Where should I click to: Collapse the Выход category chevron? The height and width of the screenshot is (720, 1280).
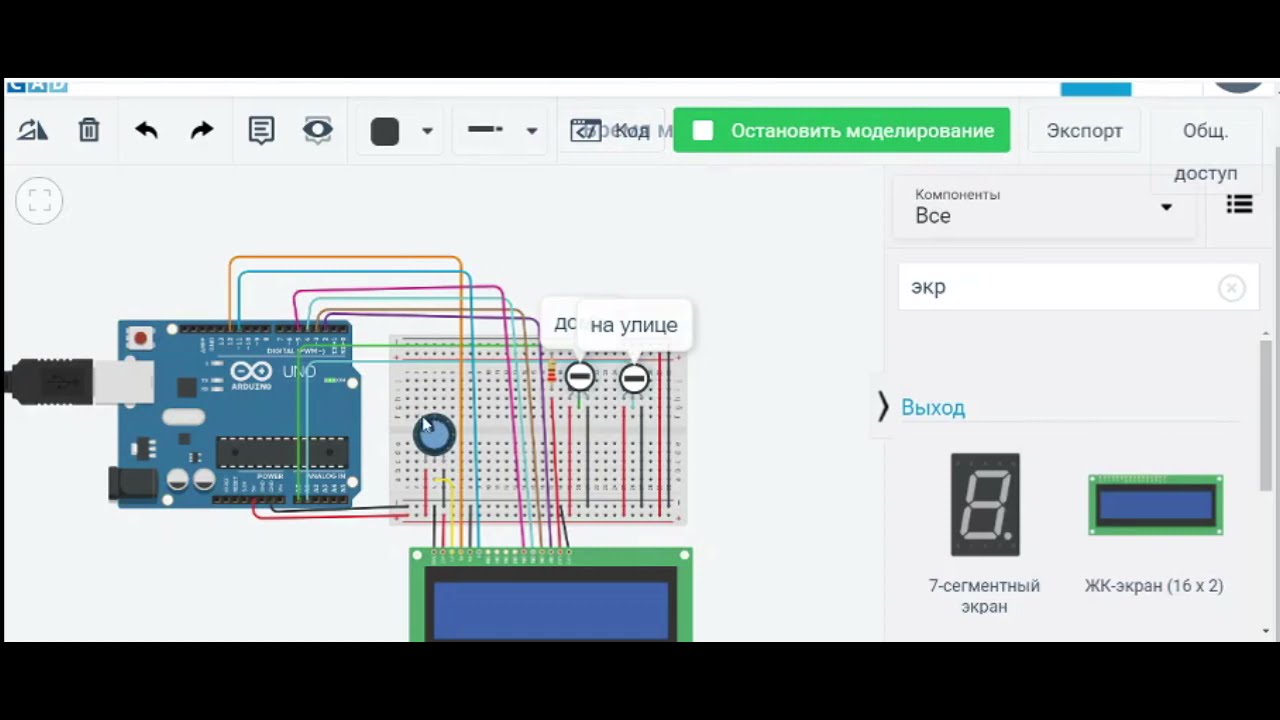[882, 406]
